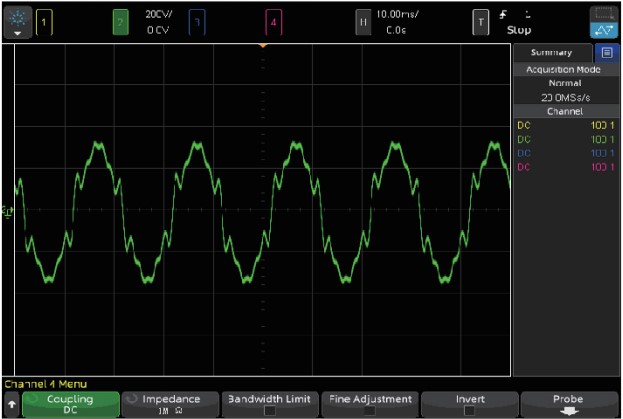Change the Impedance 1M ohm setting
Viewport: 623px width, 419px height.
pyautogui.click(x=168, y=403)
